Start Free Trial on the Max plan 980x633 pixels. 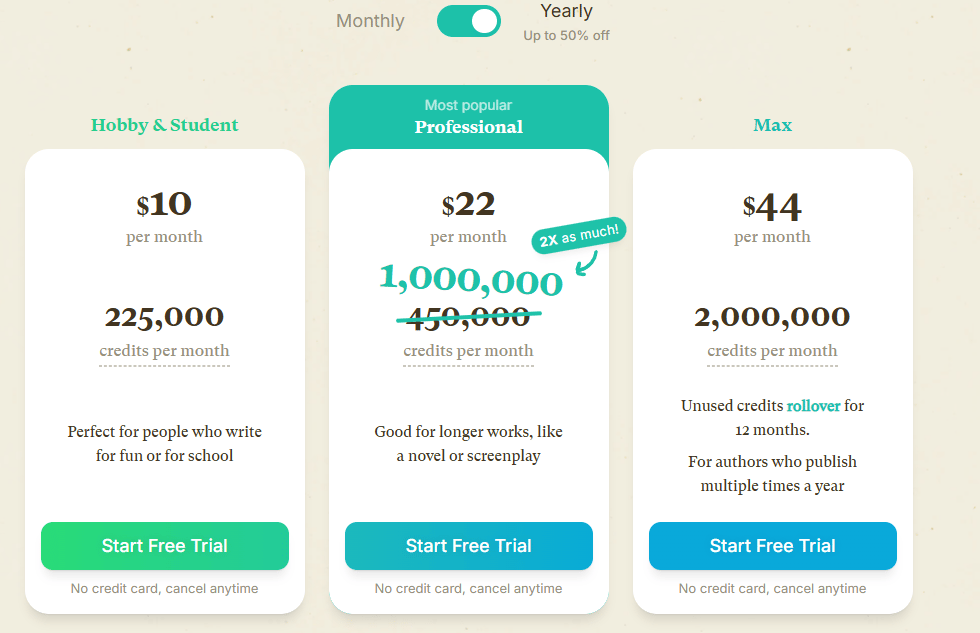pyautogui.click(x=772, y=546)
